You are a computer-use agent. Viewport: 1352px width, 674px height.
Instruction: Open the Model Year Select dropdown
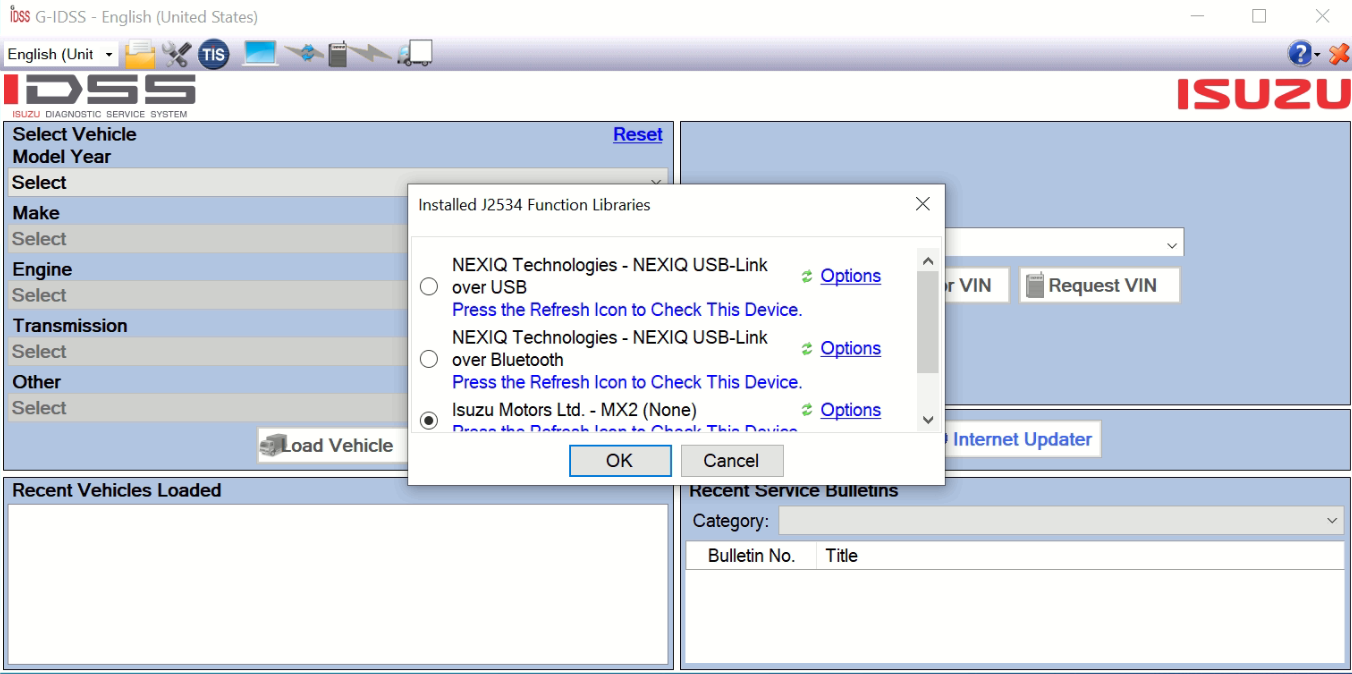(336, 183)
